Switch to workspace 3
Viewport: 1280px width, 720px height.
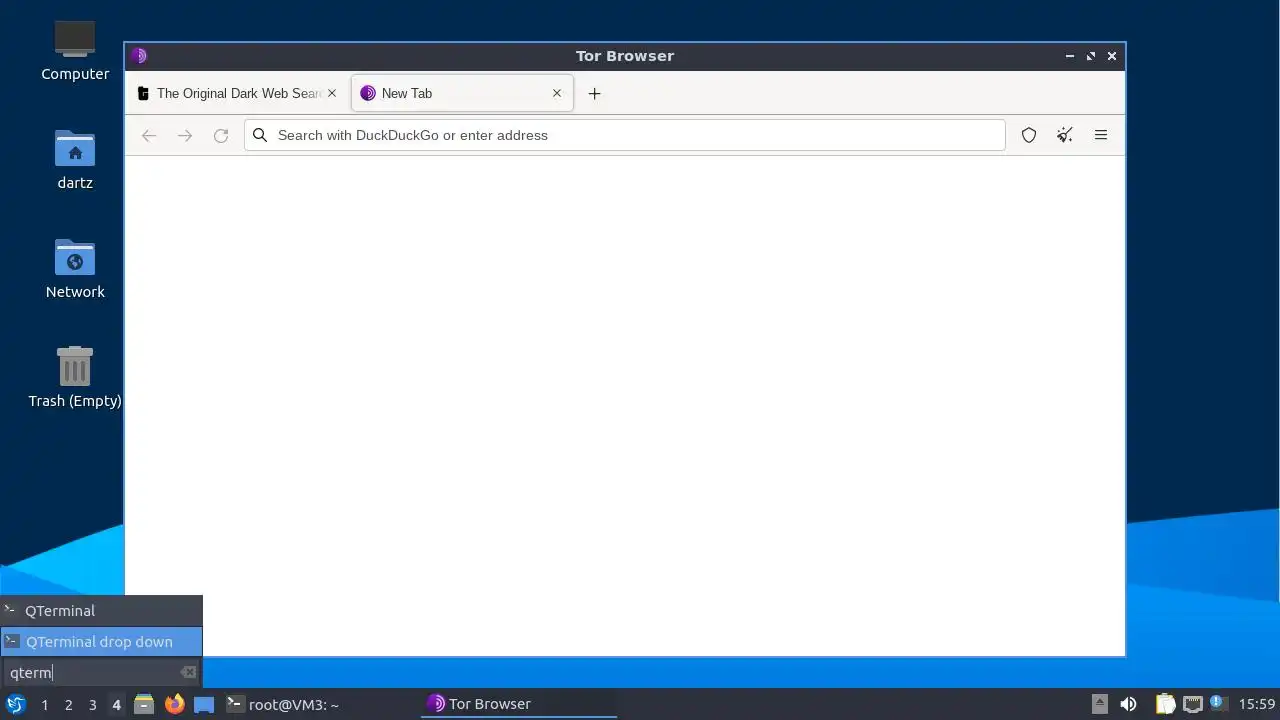[x=92, y=705]
